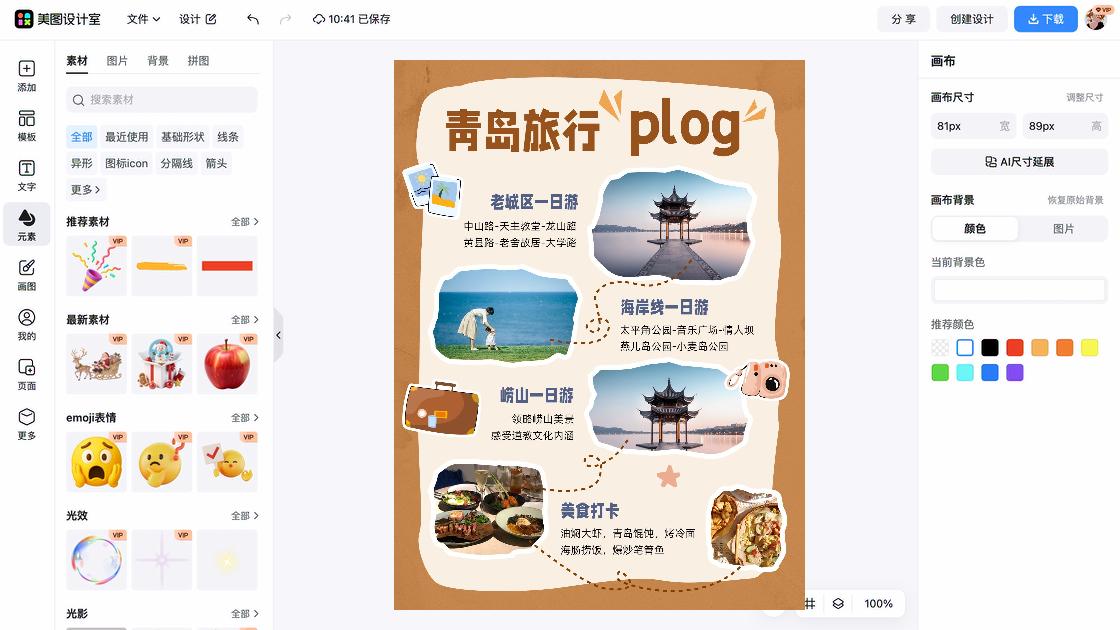This screenshot has height=630, width=1120.
Task: Switch to the 背景 tab
Action: click(x=158, y=61)
